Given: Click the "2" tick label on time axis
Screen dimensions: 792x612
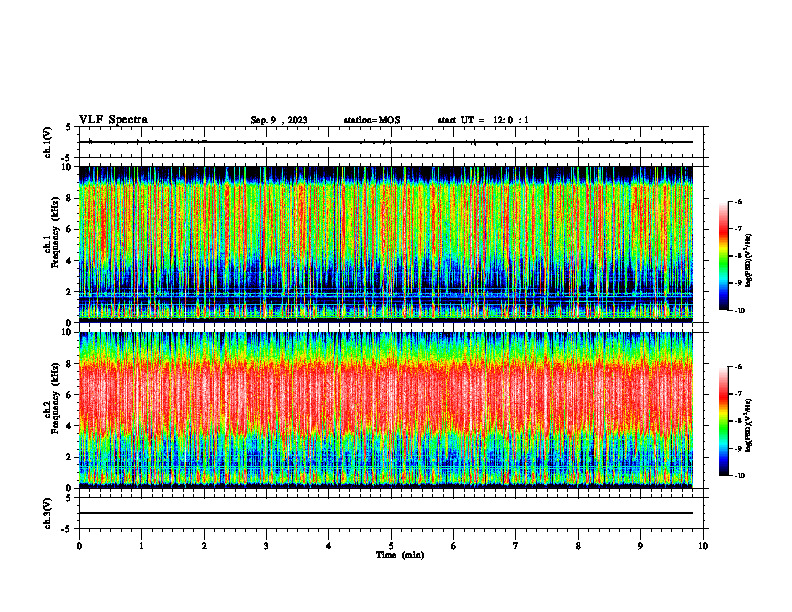Looking at the screenshot, I should click(x=204, y=546).
